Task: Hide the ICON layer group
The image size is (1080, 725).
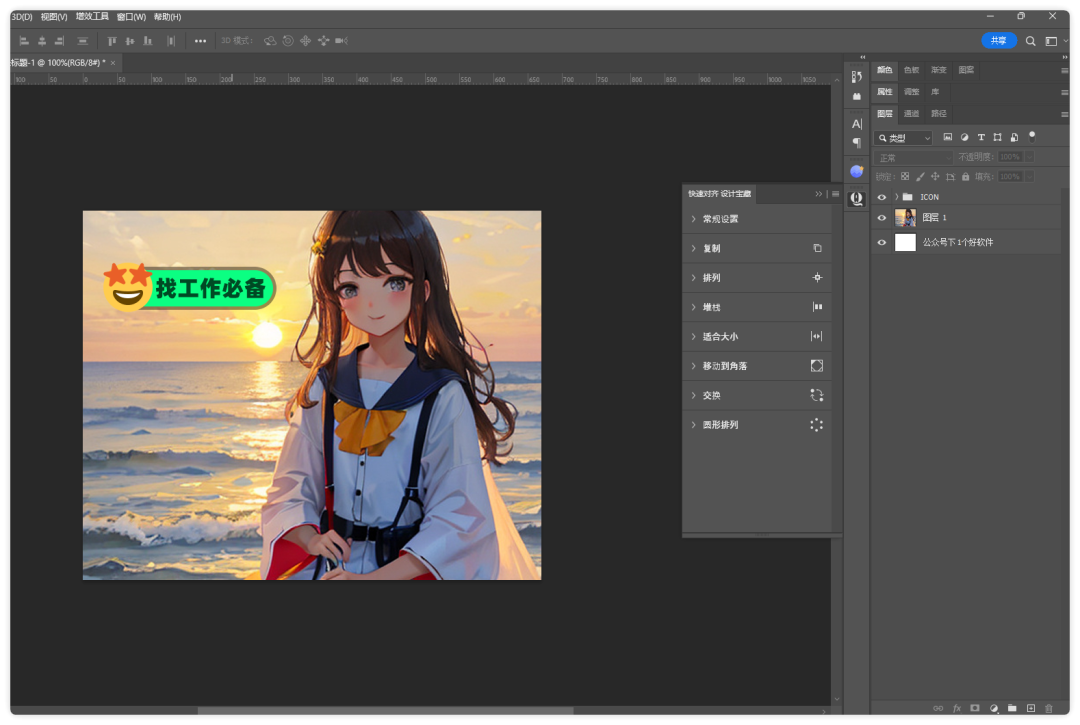Action: pos(881,197)
